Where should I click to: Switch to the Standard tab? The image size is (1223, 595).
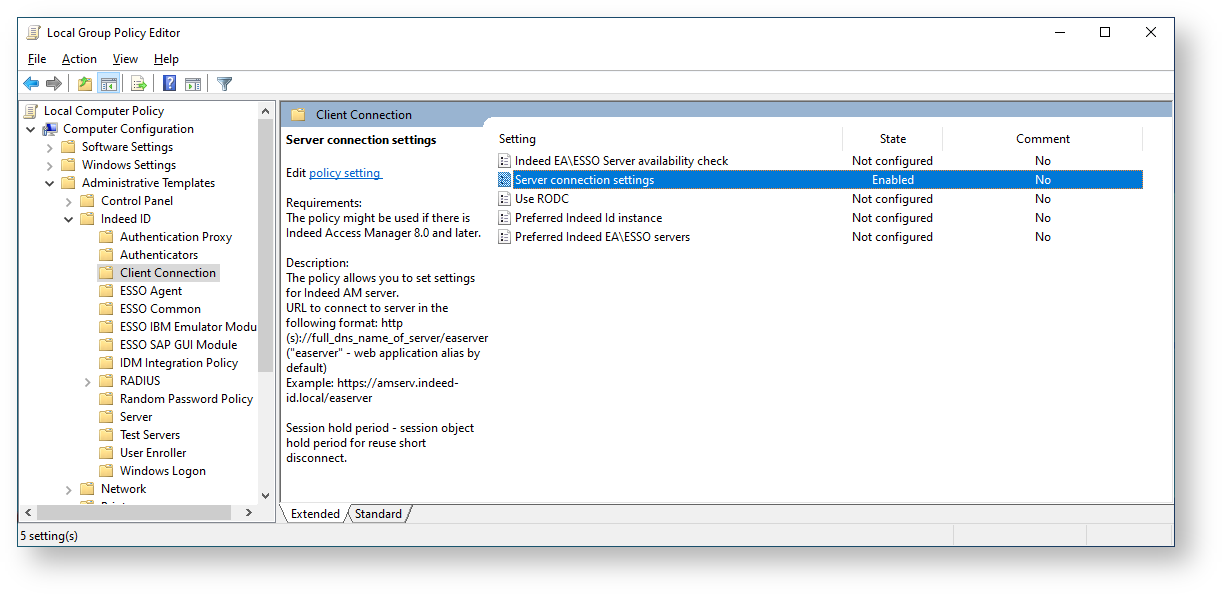coord(378,514)
